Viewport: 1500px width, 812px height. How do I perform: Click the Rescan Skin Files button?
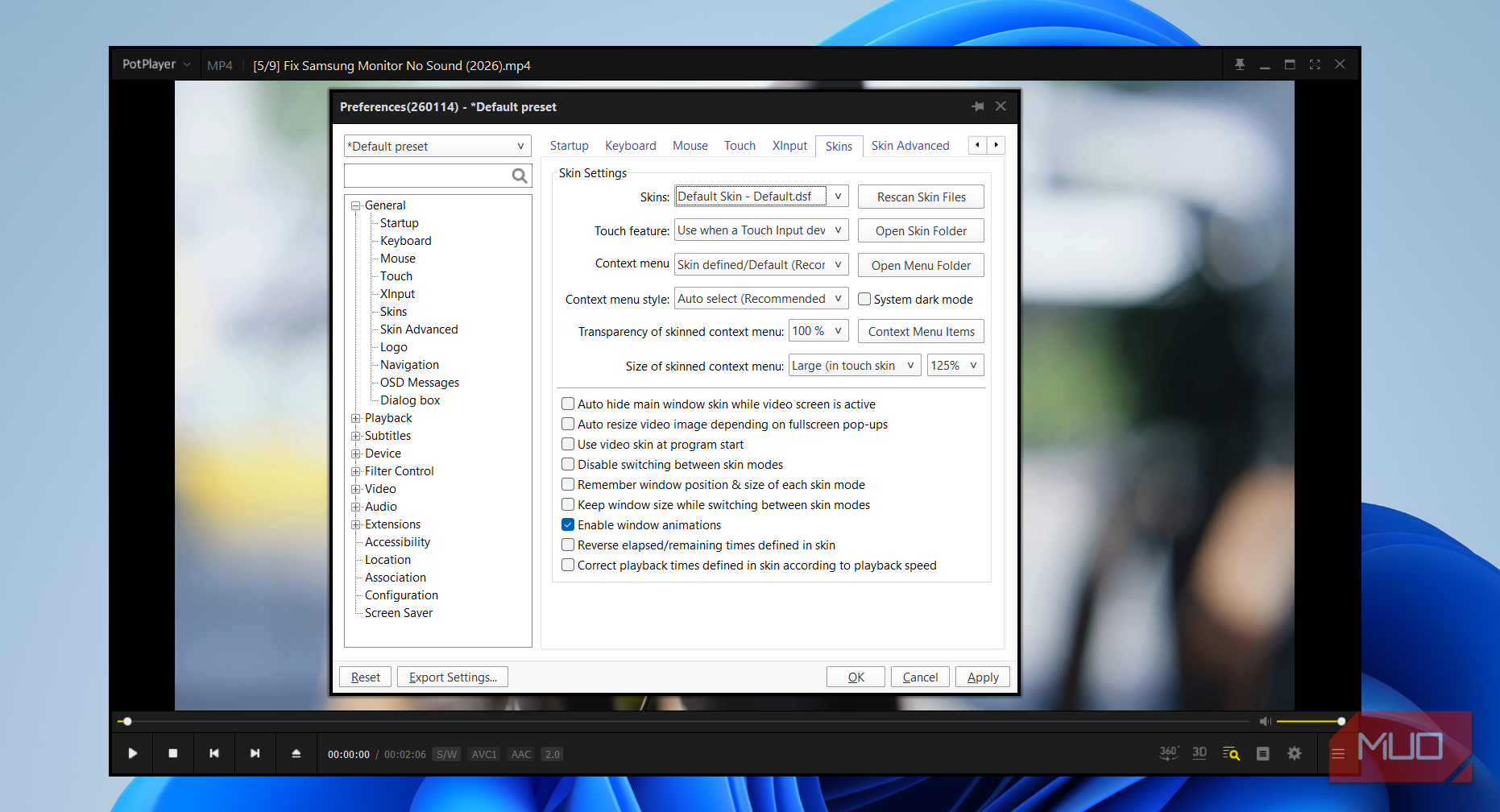(921, 197)
